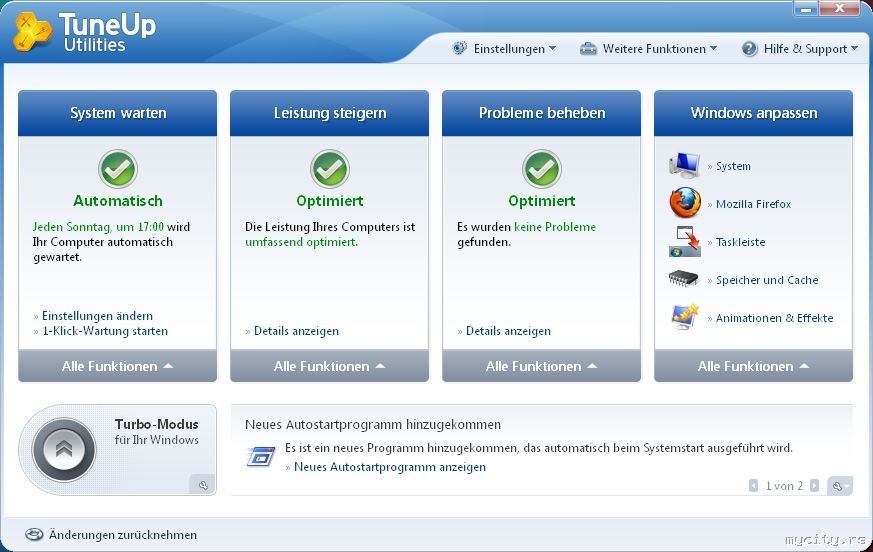This screenshot has height=552, width=873.
Task: Click the Neues Autostartprogramm hinzugekommen heading
Action: coord(373,424)
